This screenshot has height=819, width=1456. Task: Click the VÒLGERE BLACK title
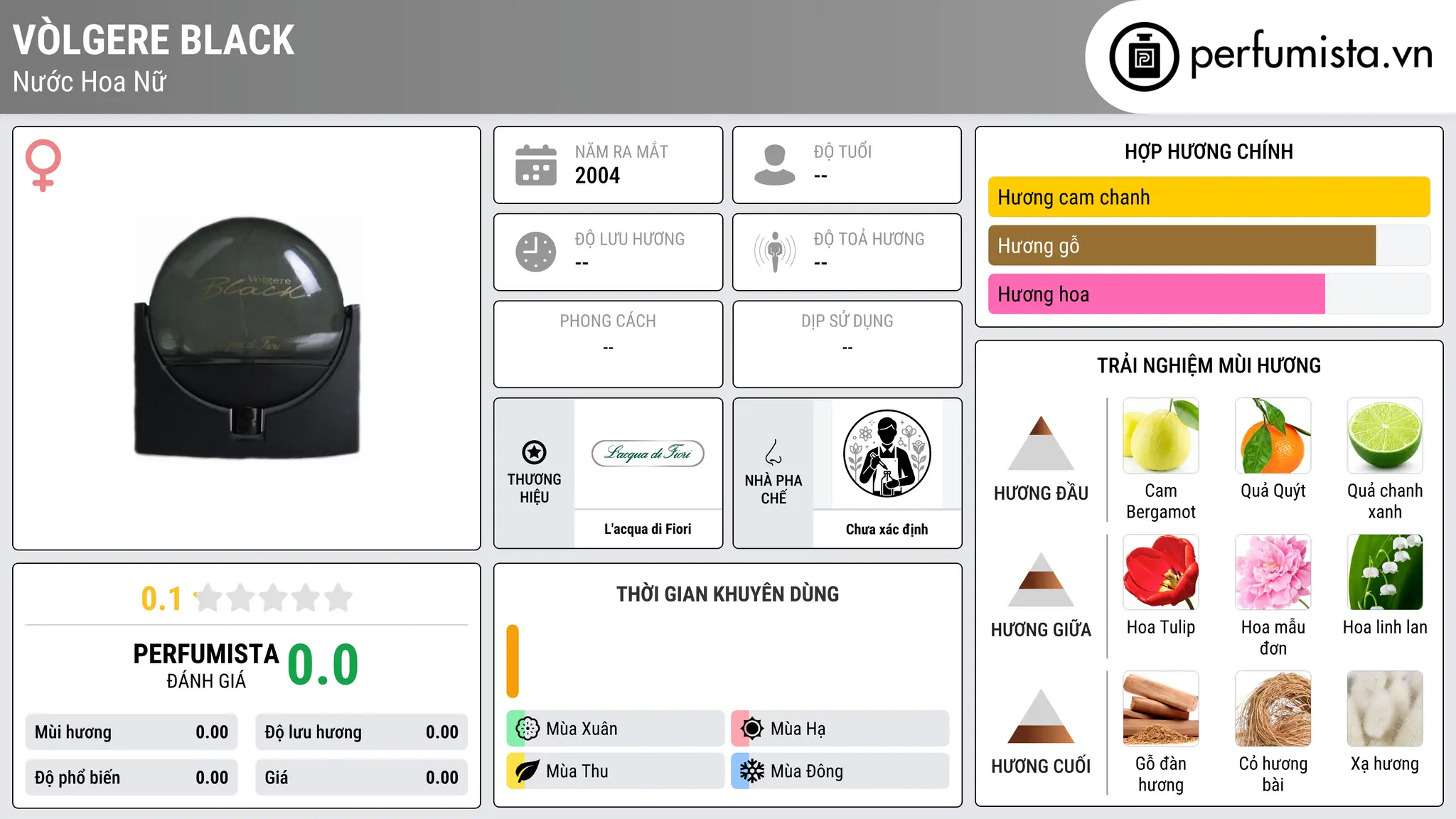154,40
